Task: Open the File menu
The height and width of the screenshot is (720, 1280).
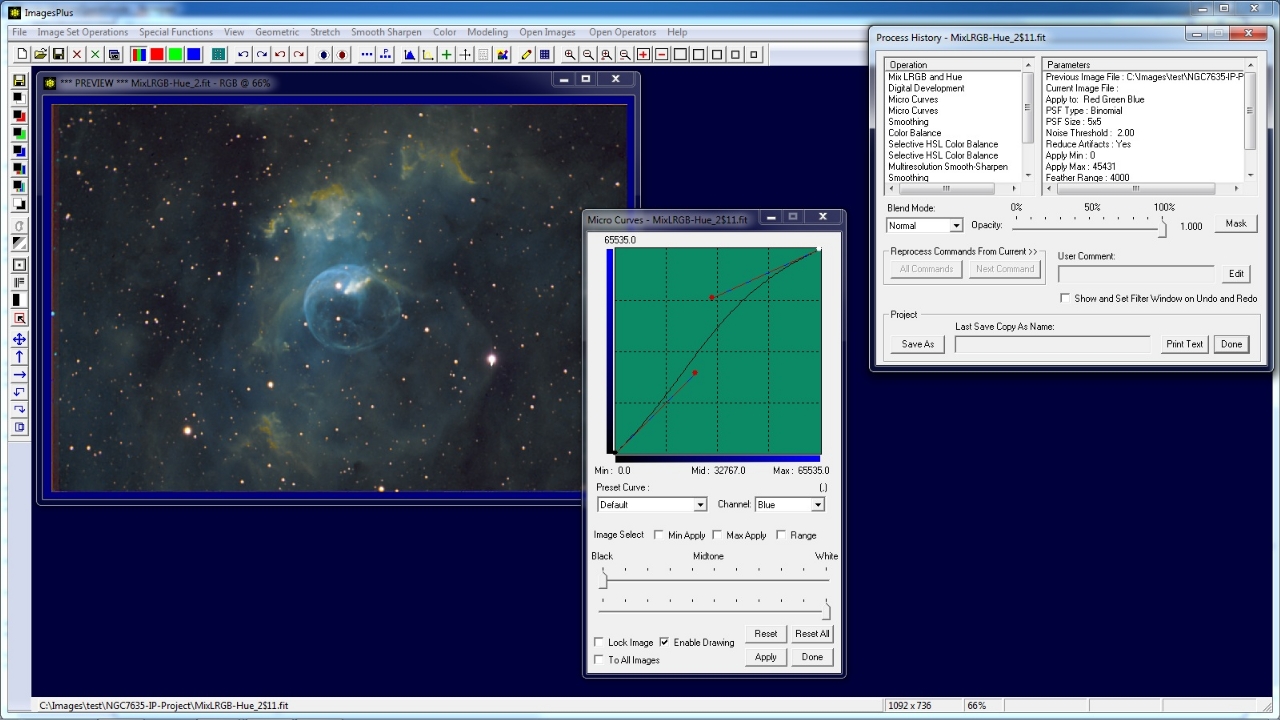Action: point(20,32)
